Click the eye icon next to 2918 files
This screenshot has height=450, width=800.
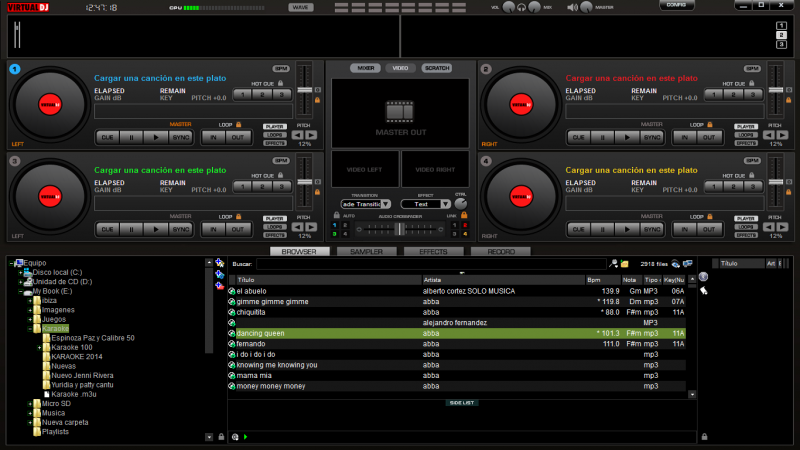point(676,264)
